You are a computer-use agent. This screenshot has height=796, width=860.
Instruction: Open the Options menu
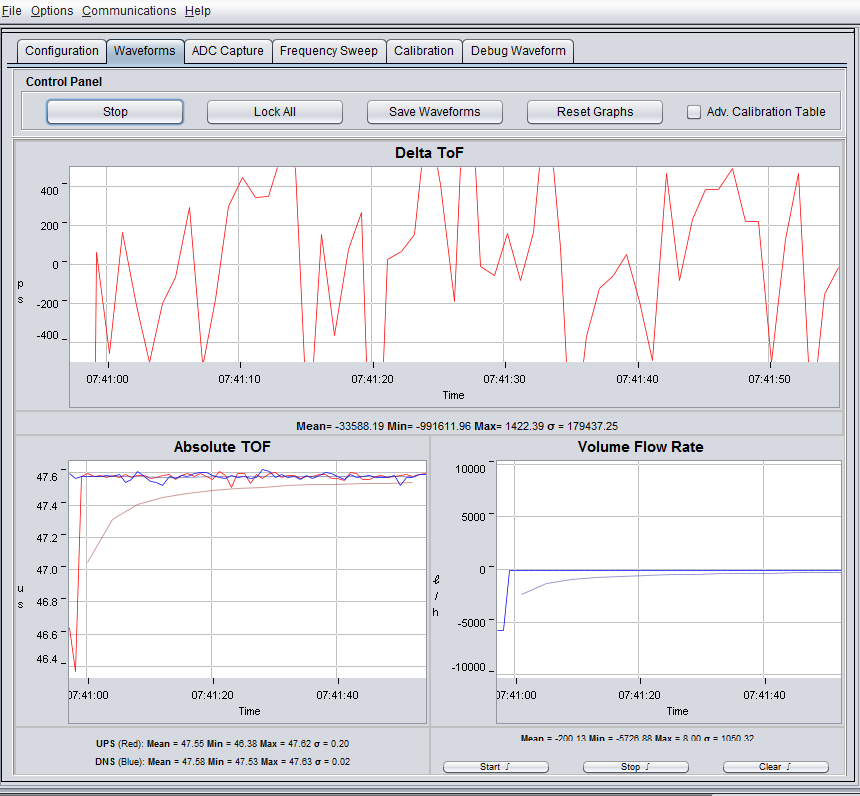(x=52, y=11)
